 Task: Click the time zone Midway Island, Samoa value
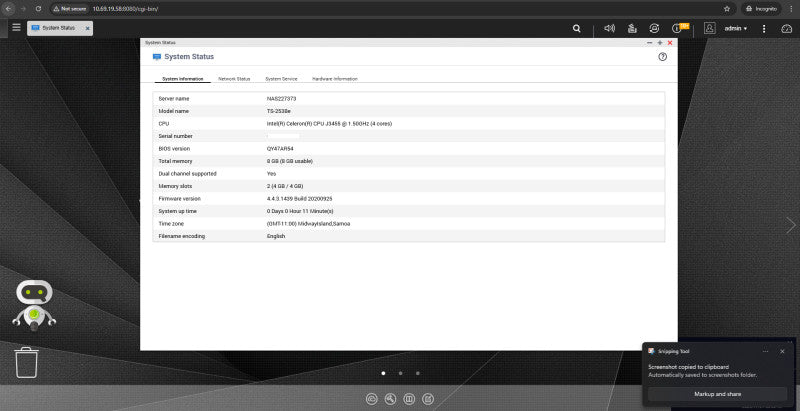[308, 223]
